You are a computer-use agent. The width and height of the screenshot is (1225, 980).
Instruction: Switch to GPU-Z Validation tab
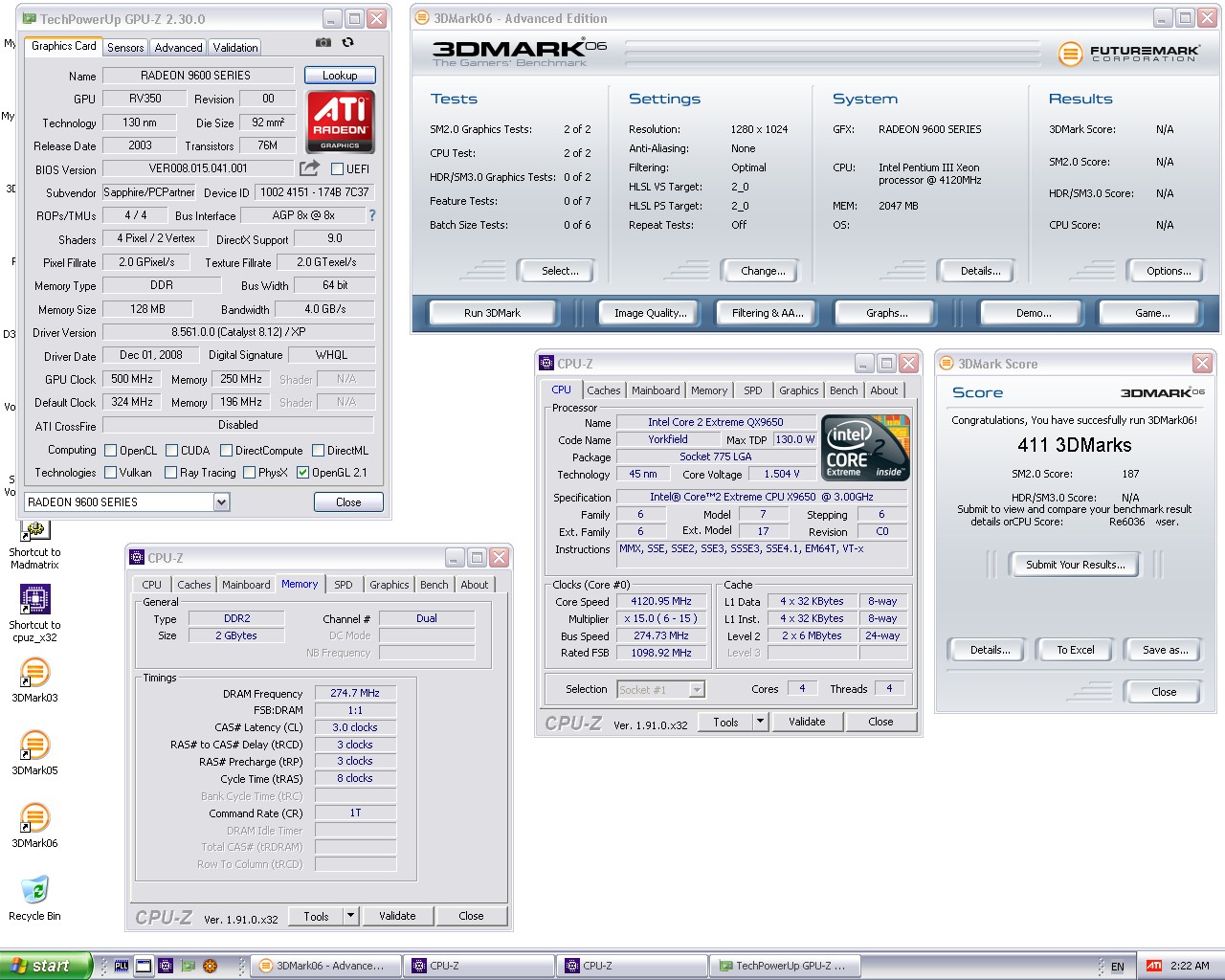tap(235, 47)
